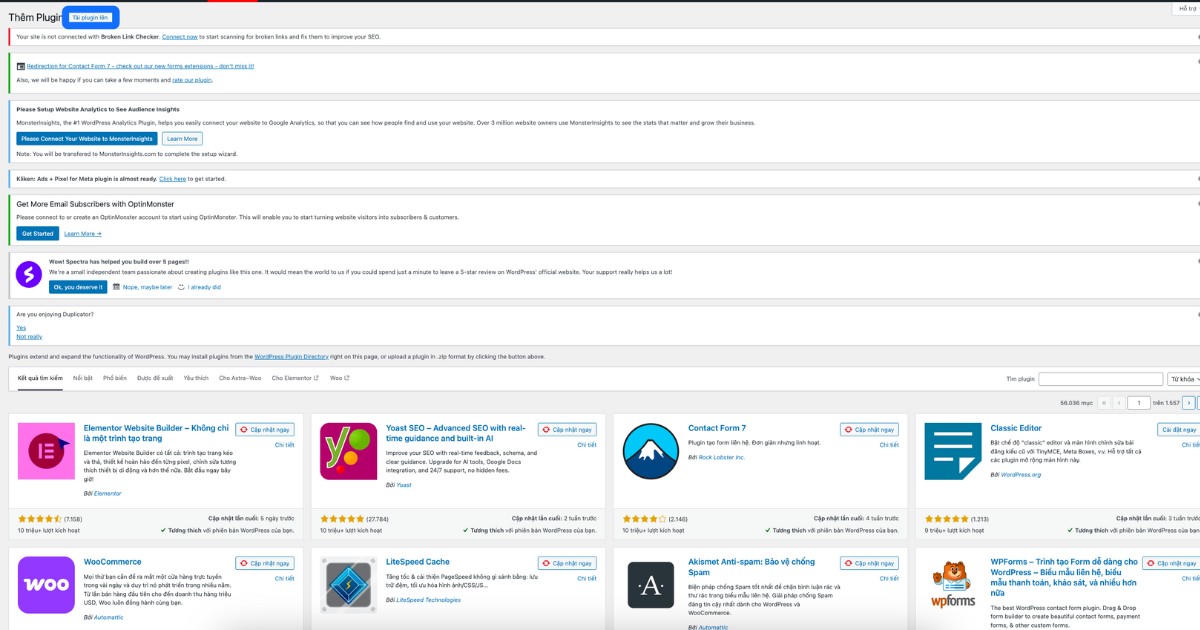Open the Yoast SEO plugin title link
The height and width of the screenshot is (630, 1200).
pos(455,433)
